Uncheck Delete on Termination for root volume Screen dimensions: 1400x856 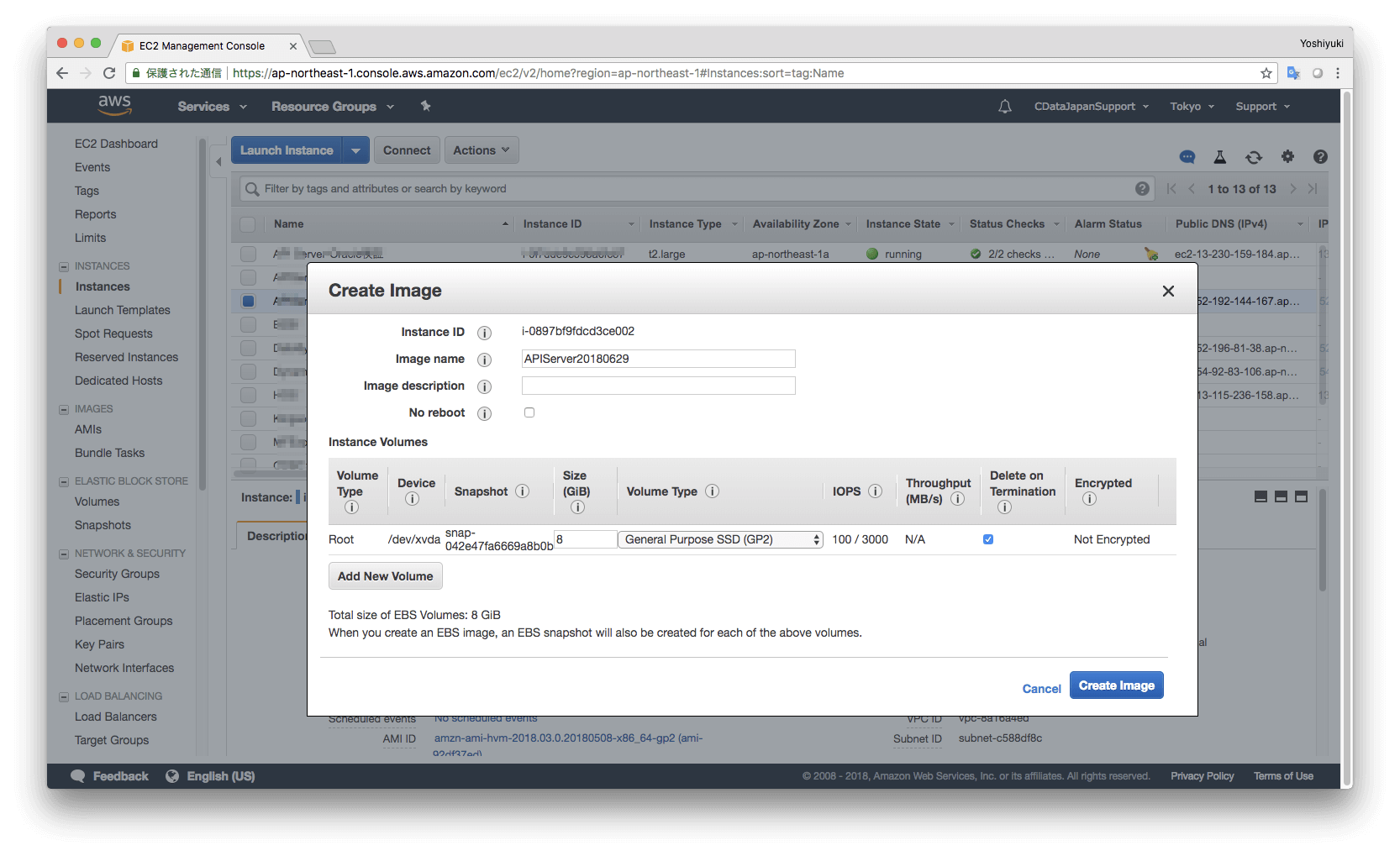click(x=988, y=539)
